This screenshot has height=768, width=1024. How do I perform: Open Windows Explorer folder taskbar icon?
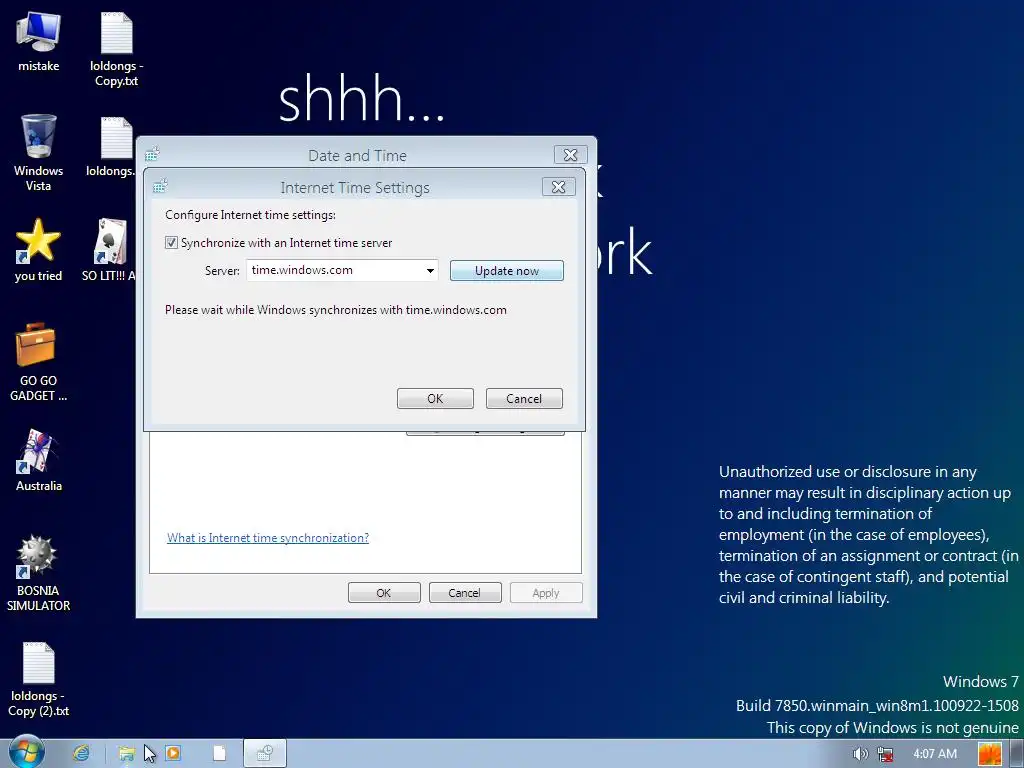(x=127, y=754)
